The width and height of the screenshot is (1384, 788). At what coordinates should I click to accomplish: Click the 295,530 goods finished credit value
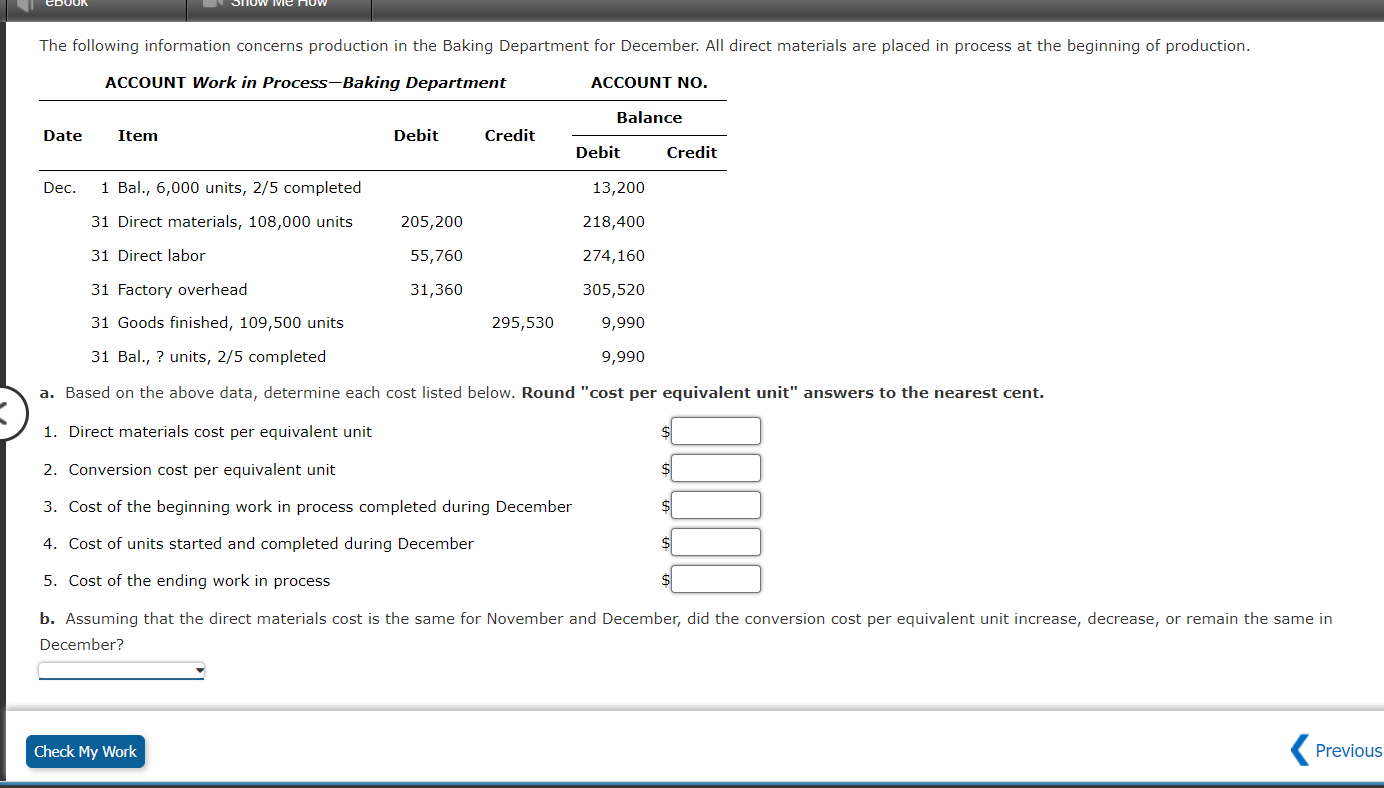point(522,323)
